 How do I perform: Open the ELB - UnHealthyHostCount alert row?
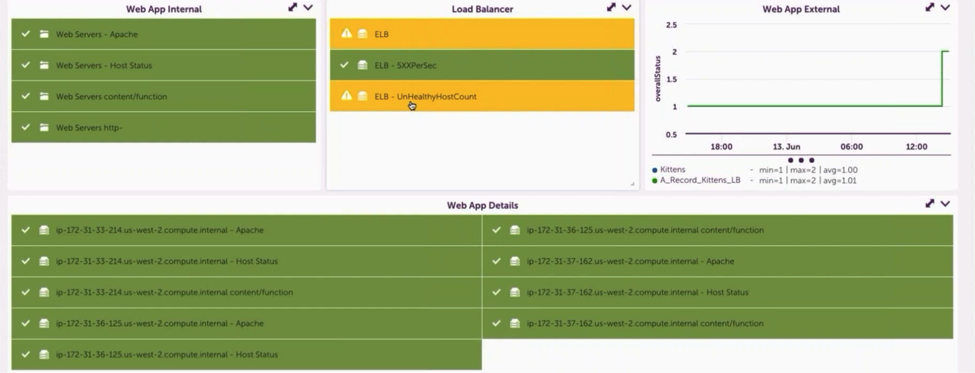click(482, 96)
